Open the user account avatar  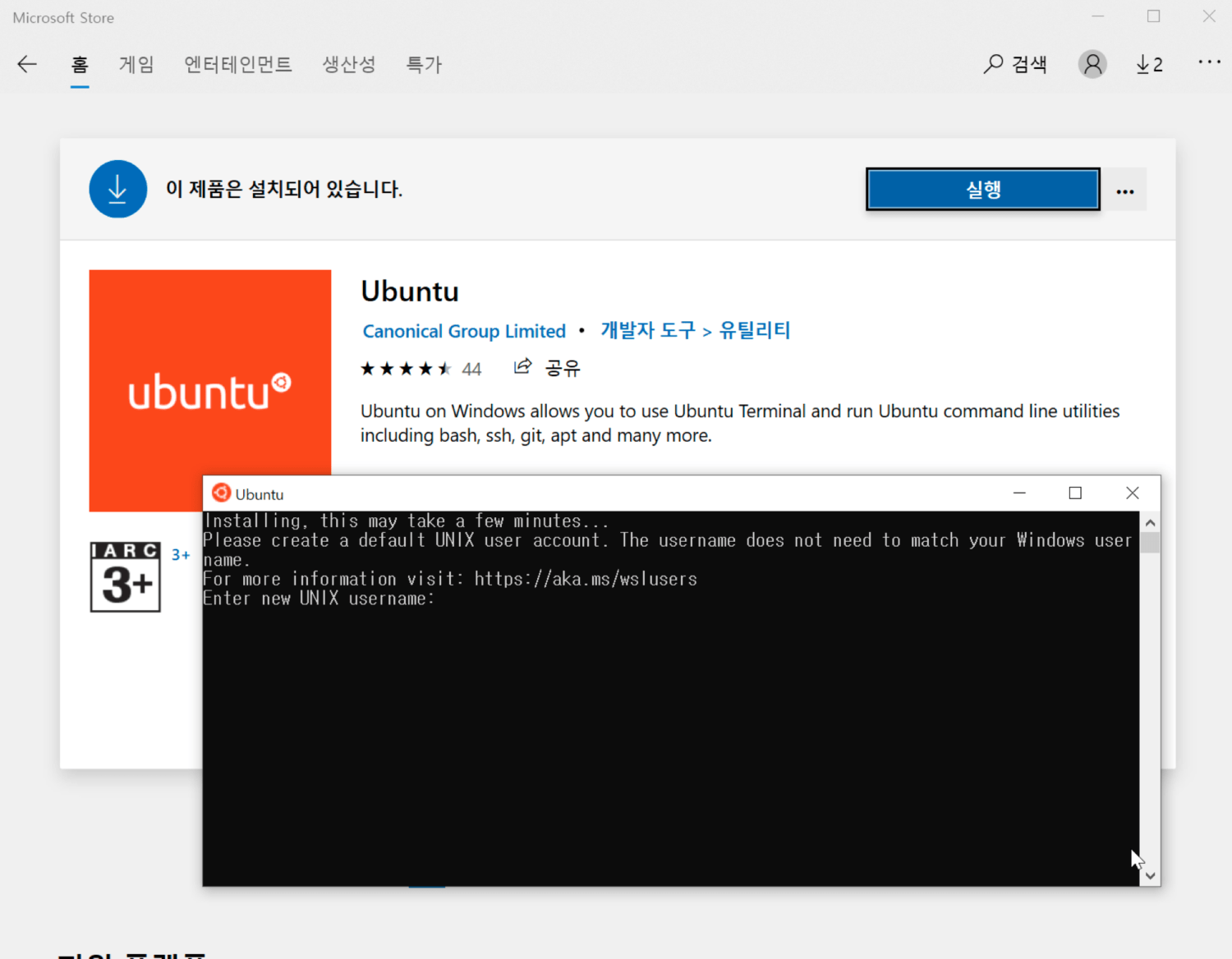(1092, 64)
